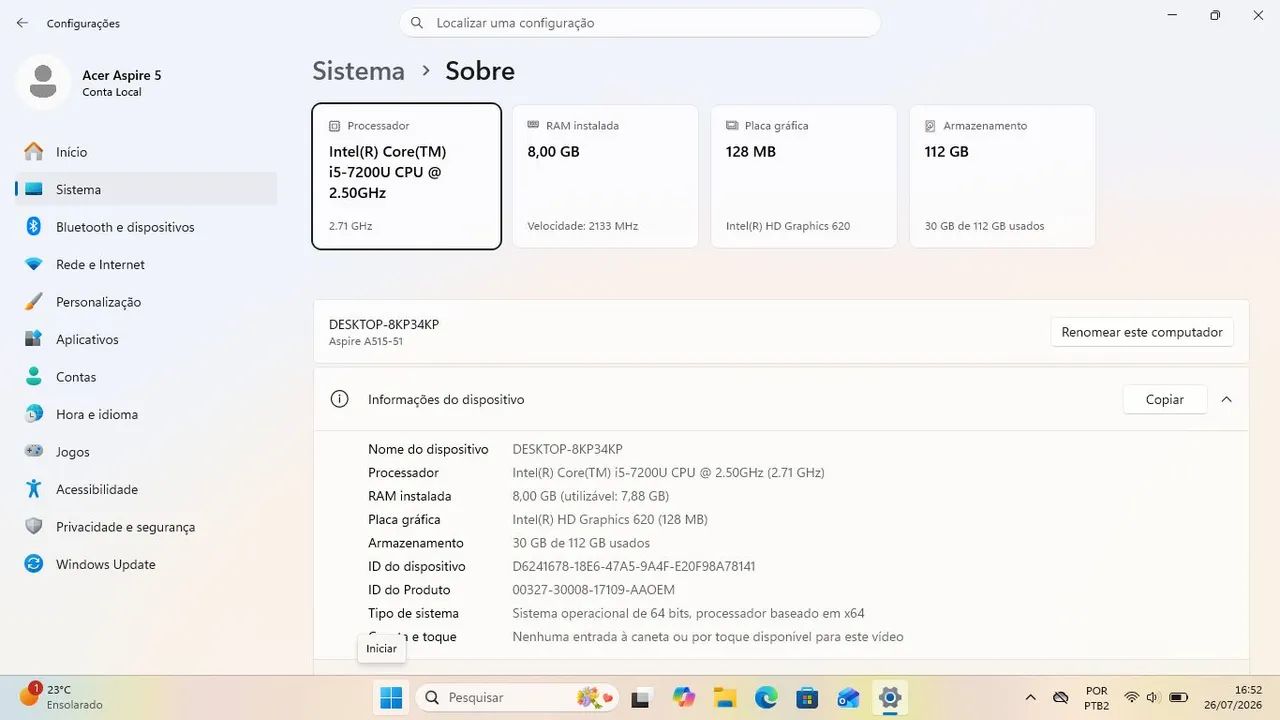Viewport: 1280px width, 720px height.
Task: Collapse Informações do dispositivo section chevron
Action: (x=1226, y=399)
